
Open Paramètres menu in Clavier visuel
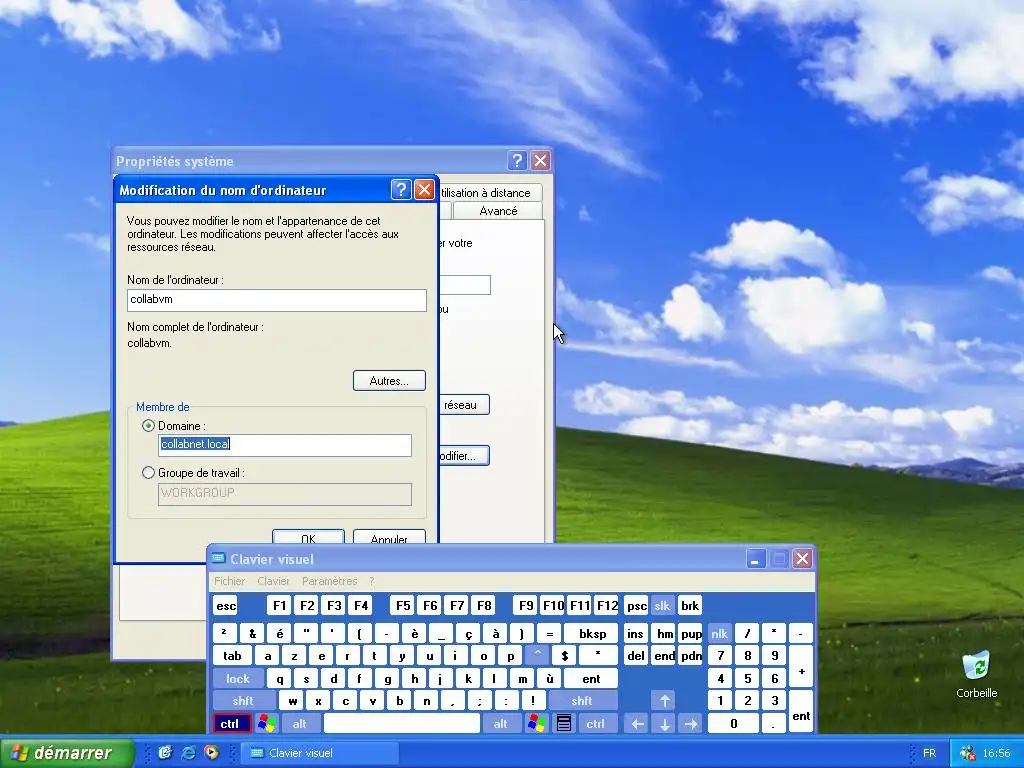coord(330,581)
